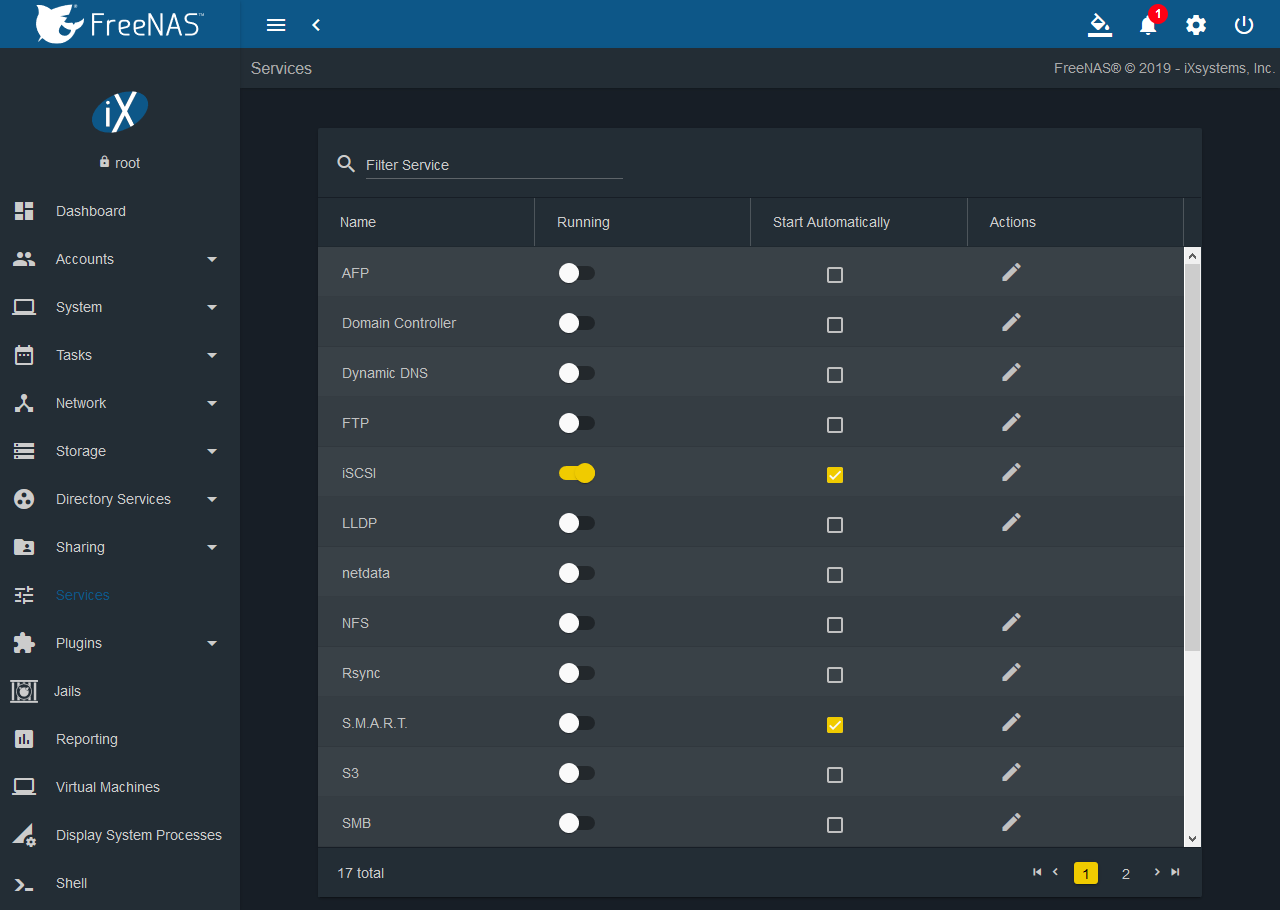1280x910 pixels.
Task: Go to services page 2
Action: (1125, 873)
